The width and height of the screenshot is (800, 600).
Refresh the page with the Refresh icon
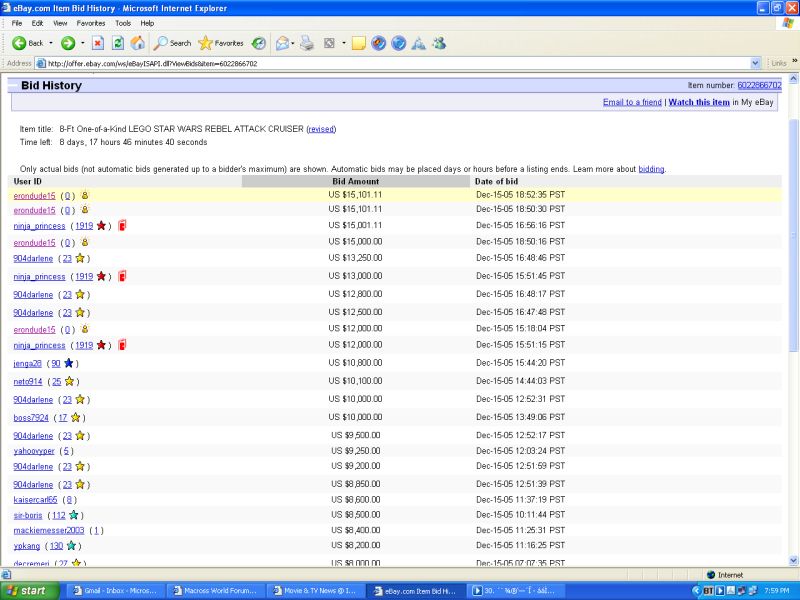[x=118, y=43]
